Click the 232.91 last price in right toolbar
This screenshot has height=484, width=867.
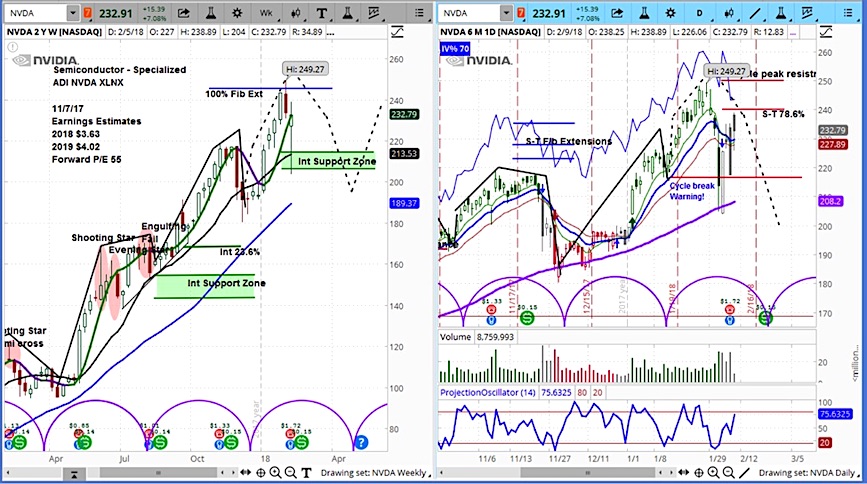(549, 13)
